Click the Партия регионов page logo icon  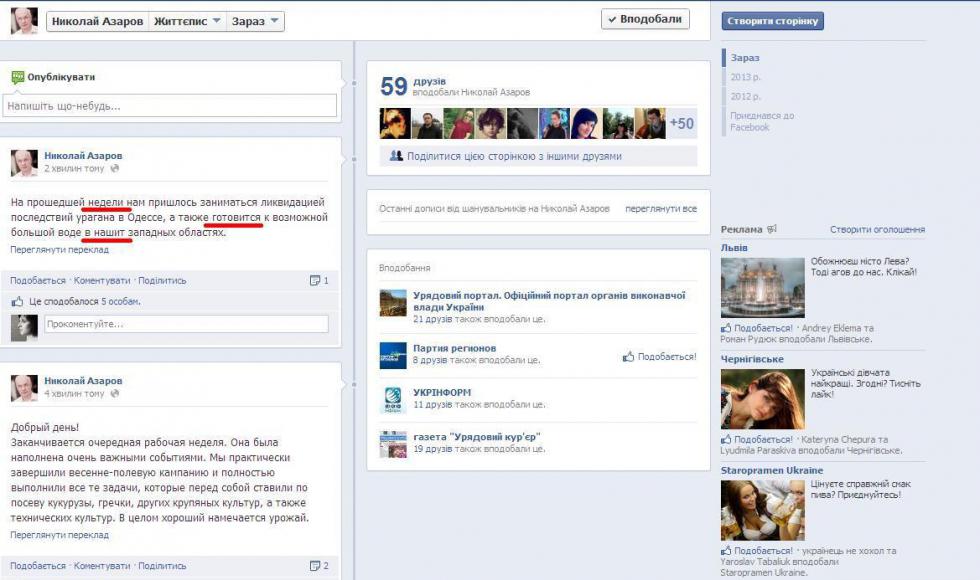(393, 355)
